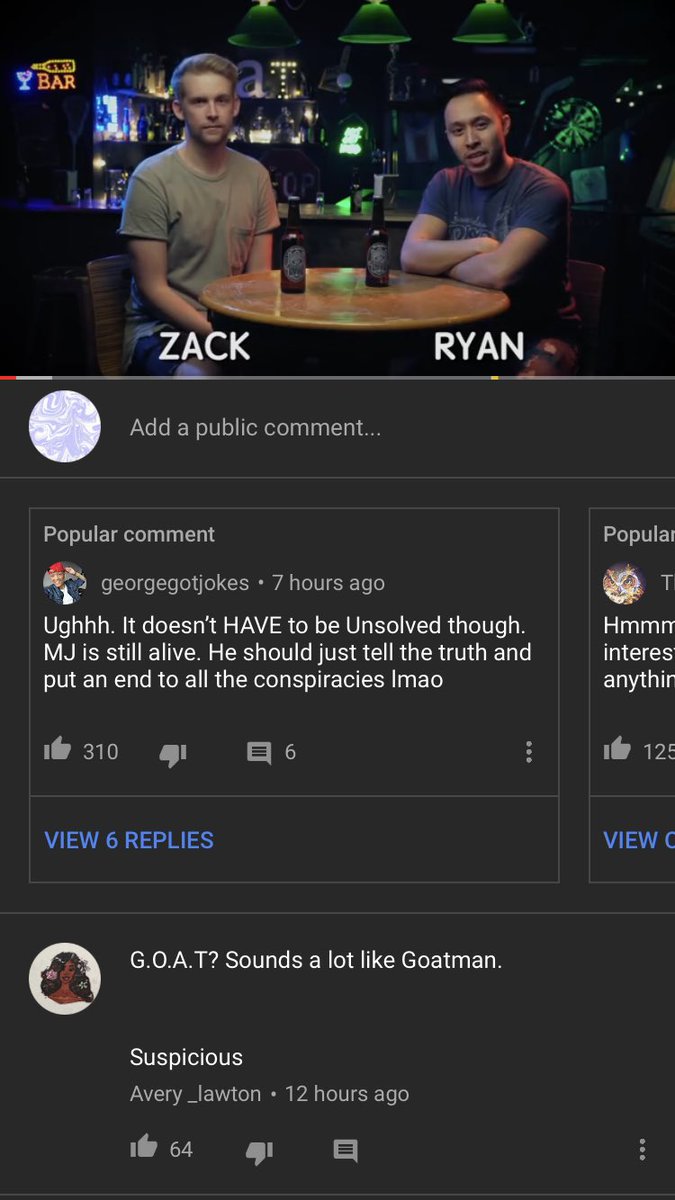
Task: Reply to Avery_lawton's comment via reply icon
Action: tap(345, 1150)
